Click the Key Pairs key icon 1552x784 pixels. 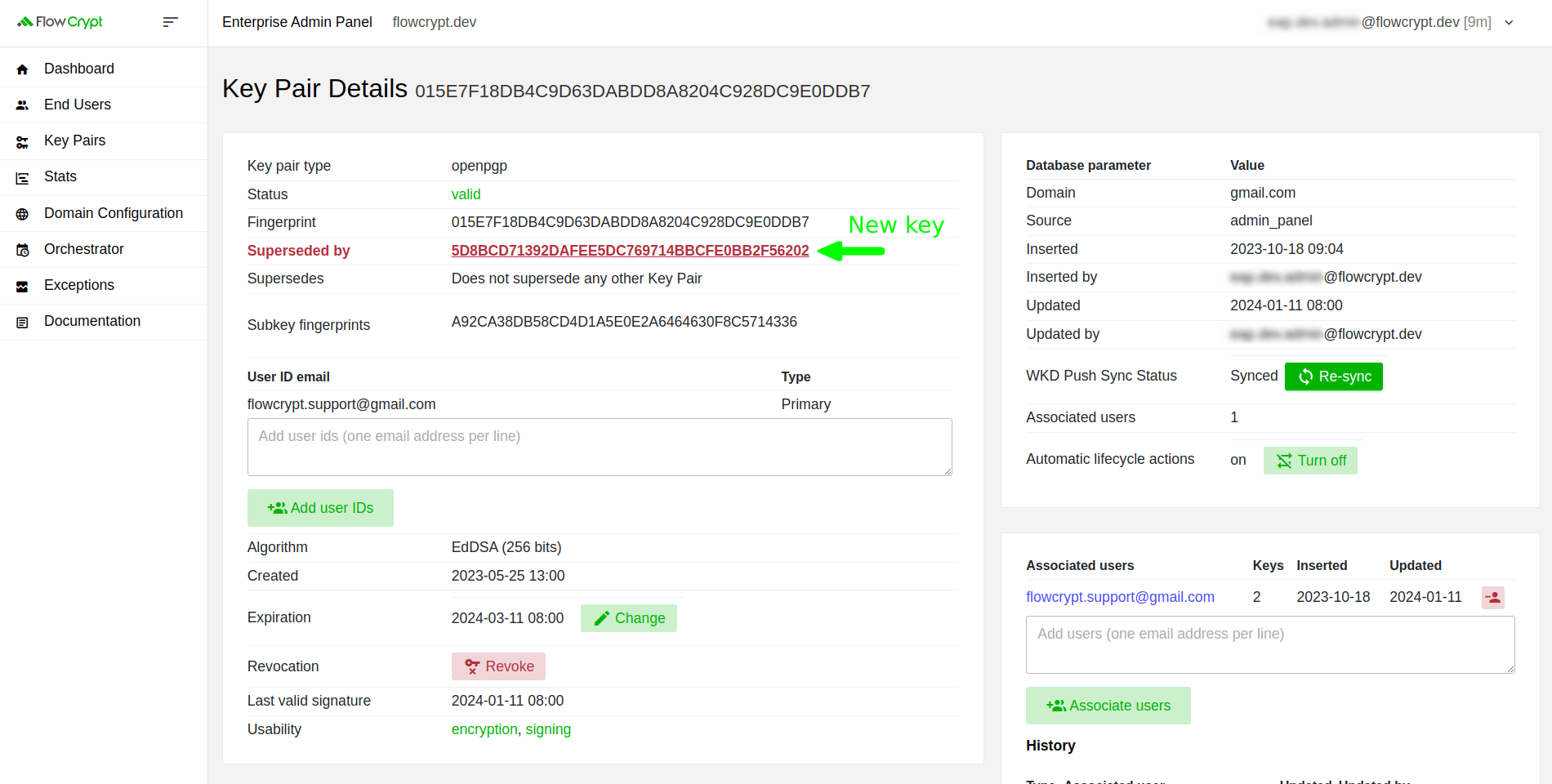22,141
